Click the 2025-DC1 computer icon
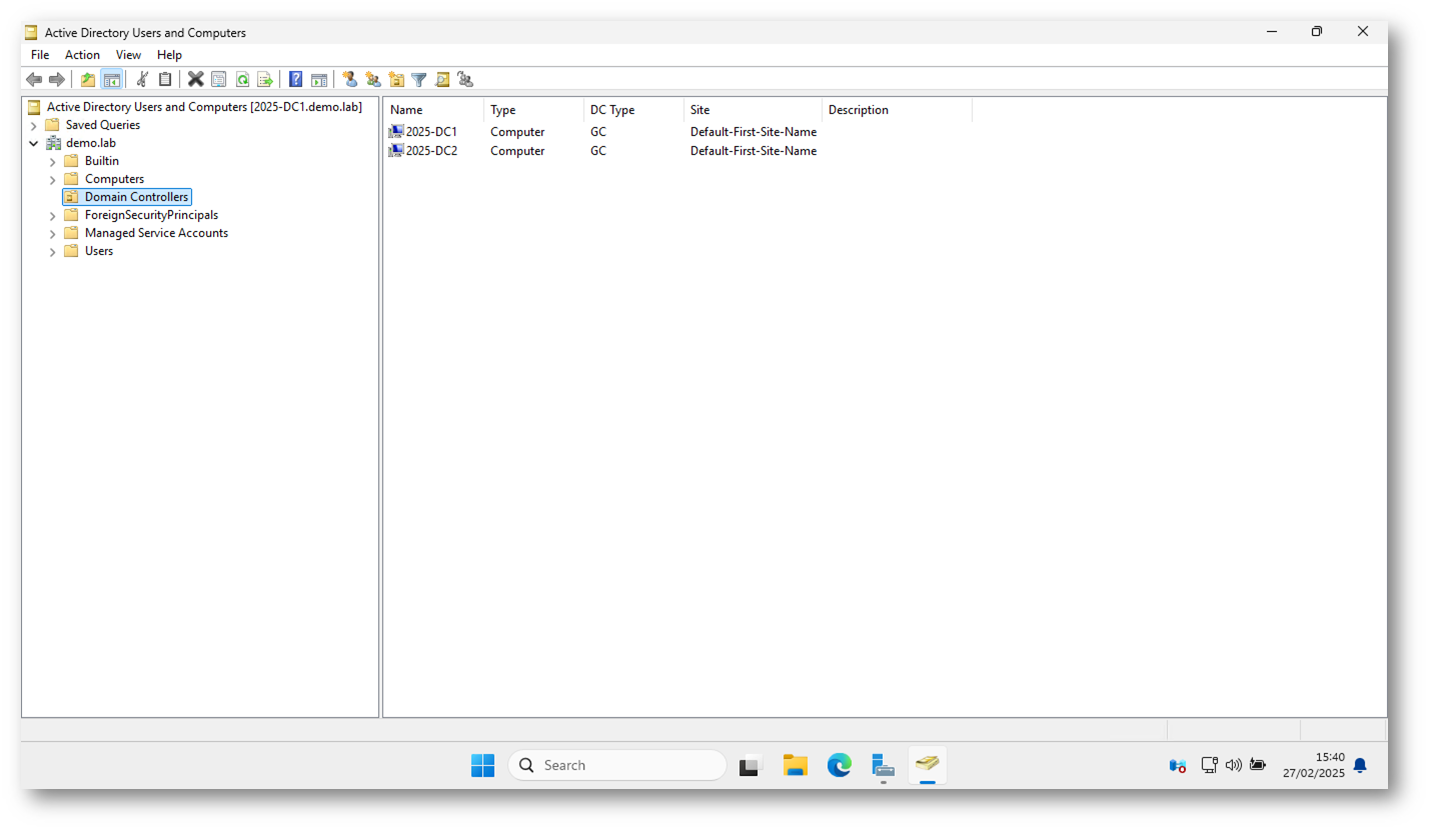This screenshot has height=831, width=1430. (396, 132)
